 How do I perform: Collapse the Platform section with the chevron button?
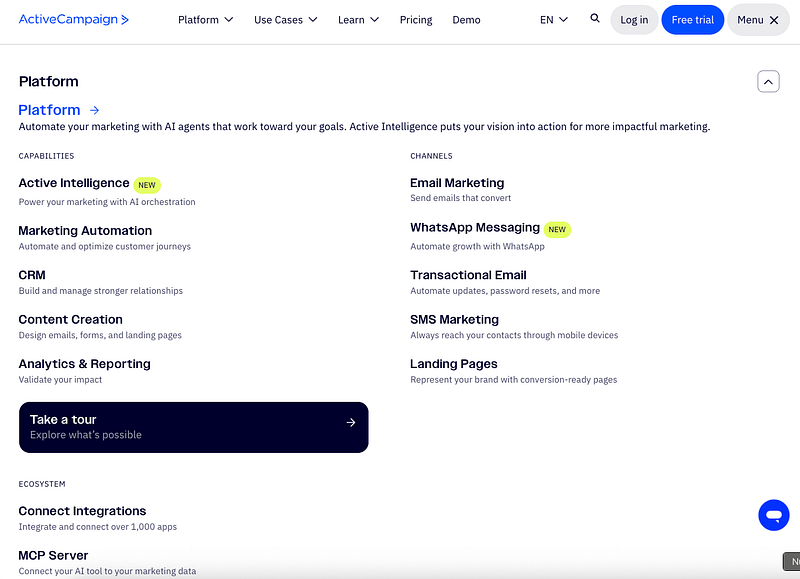click(768, 82)
